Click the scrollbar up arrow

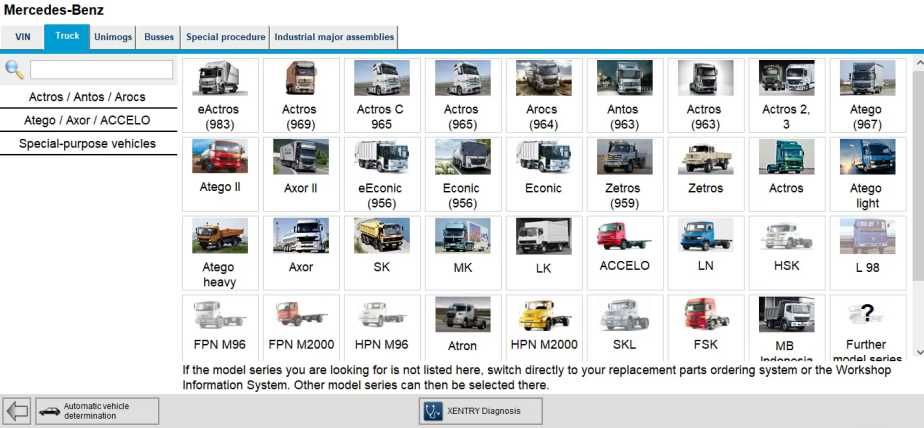(919, 61)
